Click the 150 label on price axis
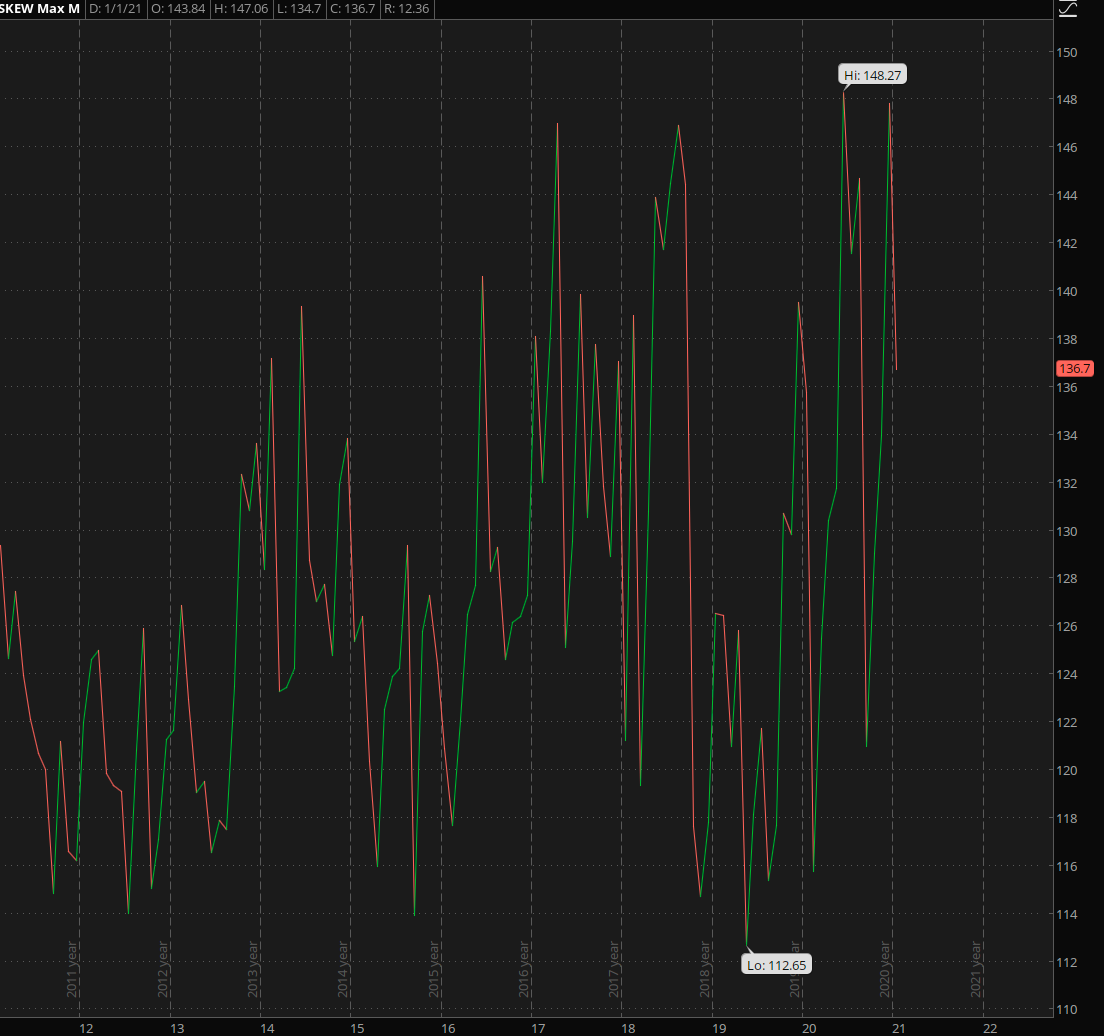 1068,52
